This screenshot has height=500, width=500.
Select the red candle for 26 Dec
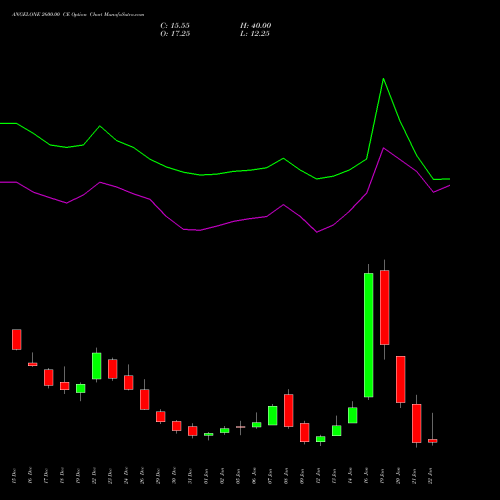(144, 399)
